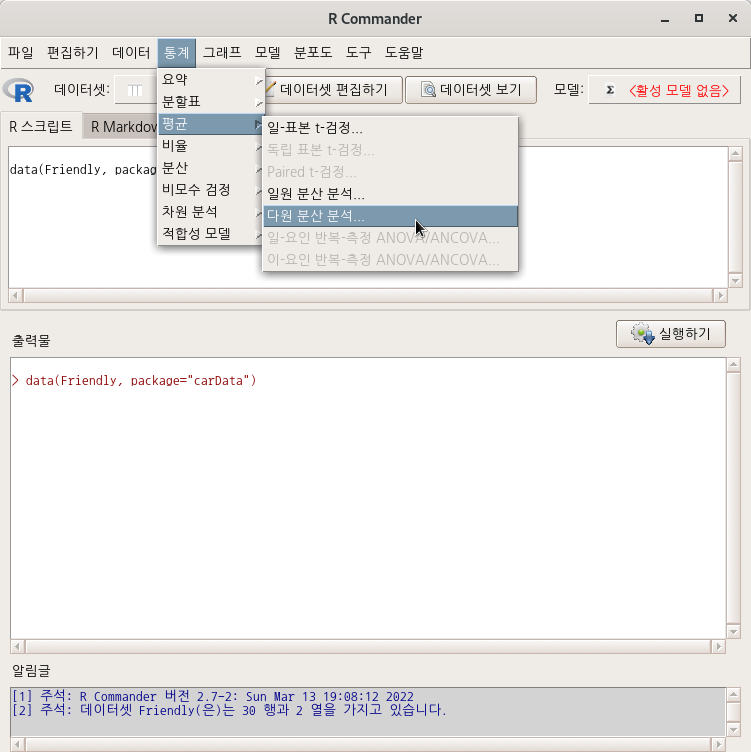Switch to the R 스크립트 tab

[x=41, y=127]
